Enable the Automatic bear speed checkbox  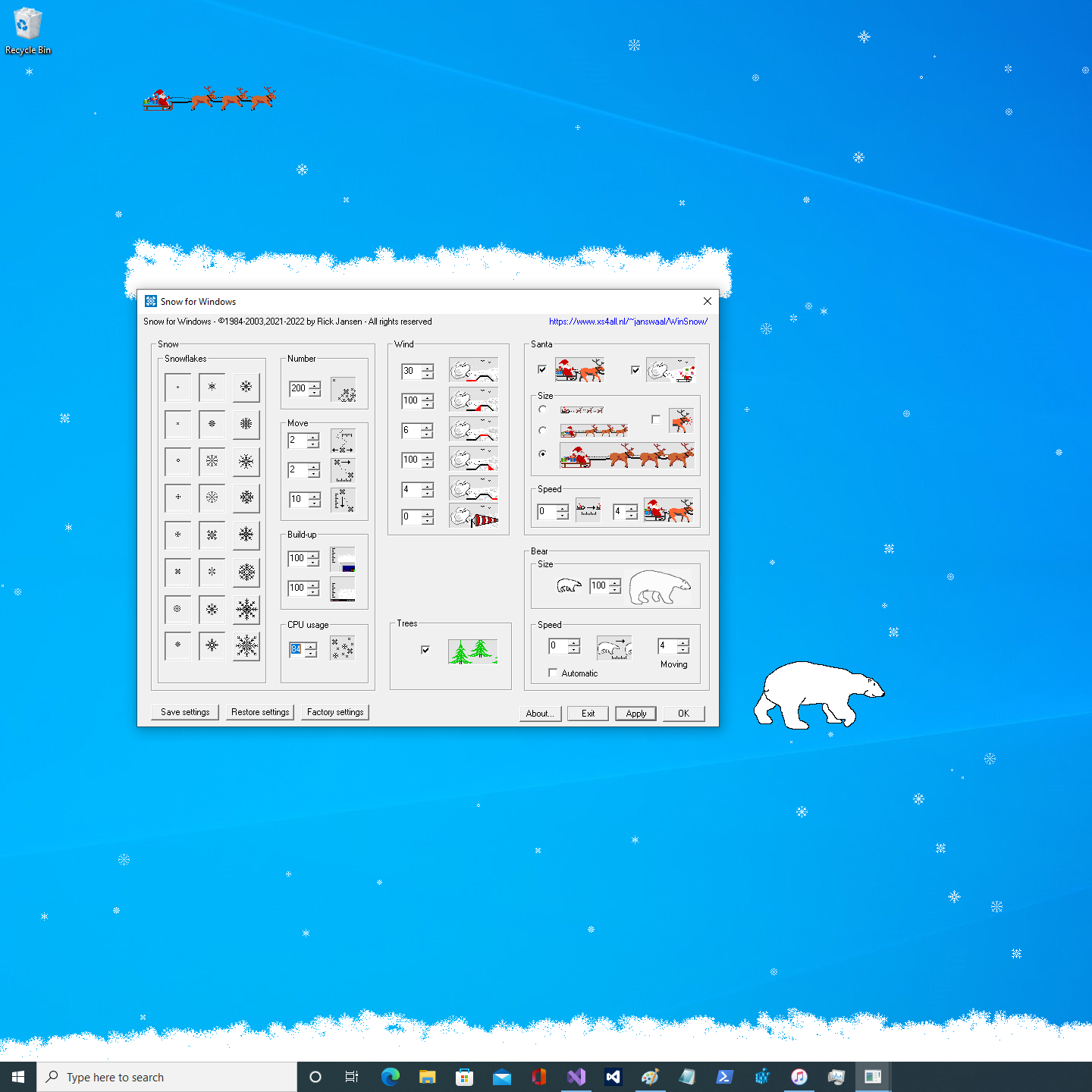point(553,673)
